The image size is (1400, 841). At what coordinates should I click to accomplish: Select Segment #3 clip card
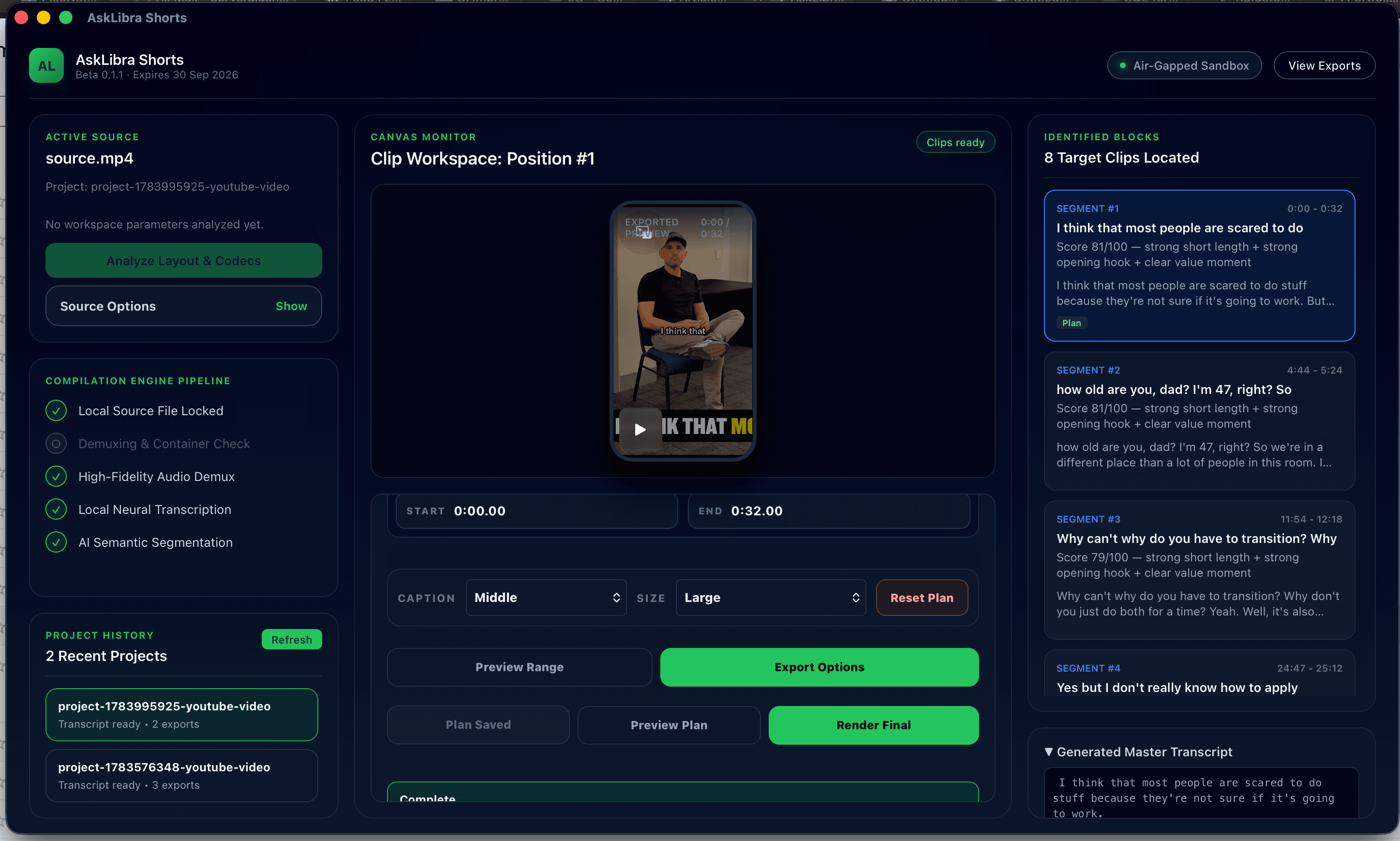click(x=1199, y=570)
